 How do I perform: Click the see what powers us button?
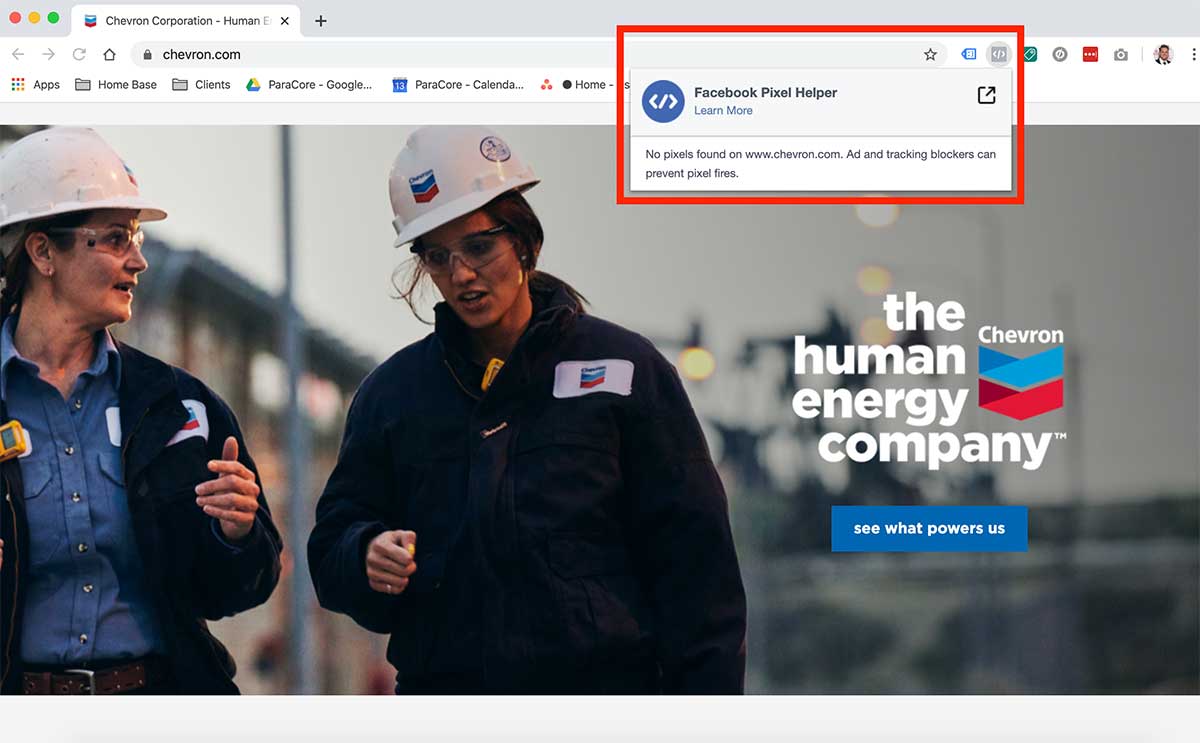[x=929, y=528]
